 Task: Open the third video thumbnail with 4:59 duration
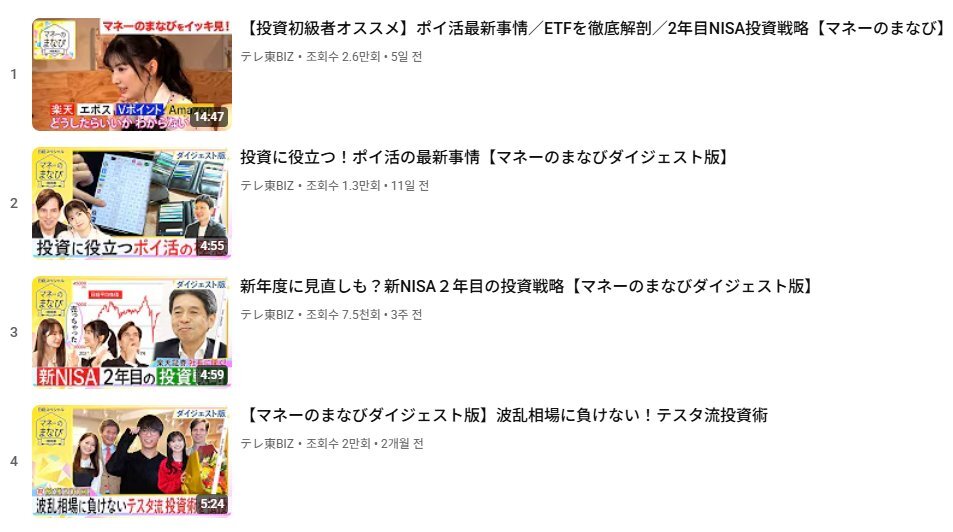[x=132, y=332]
